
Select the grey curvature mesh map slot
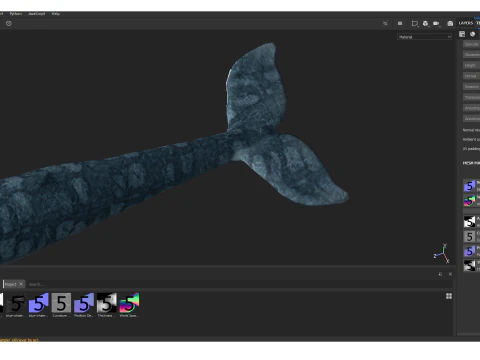pyautogui.click(x=470, y=237)
